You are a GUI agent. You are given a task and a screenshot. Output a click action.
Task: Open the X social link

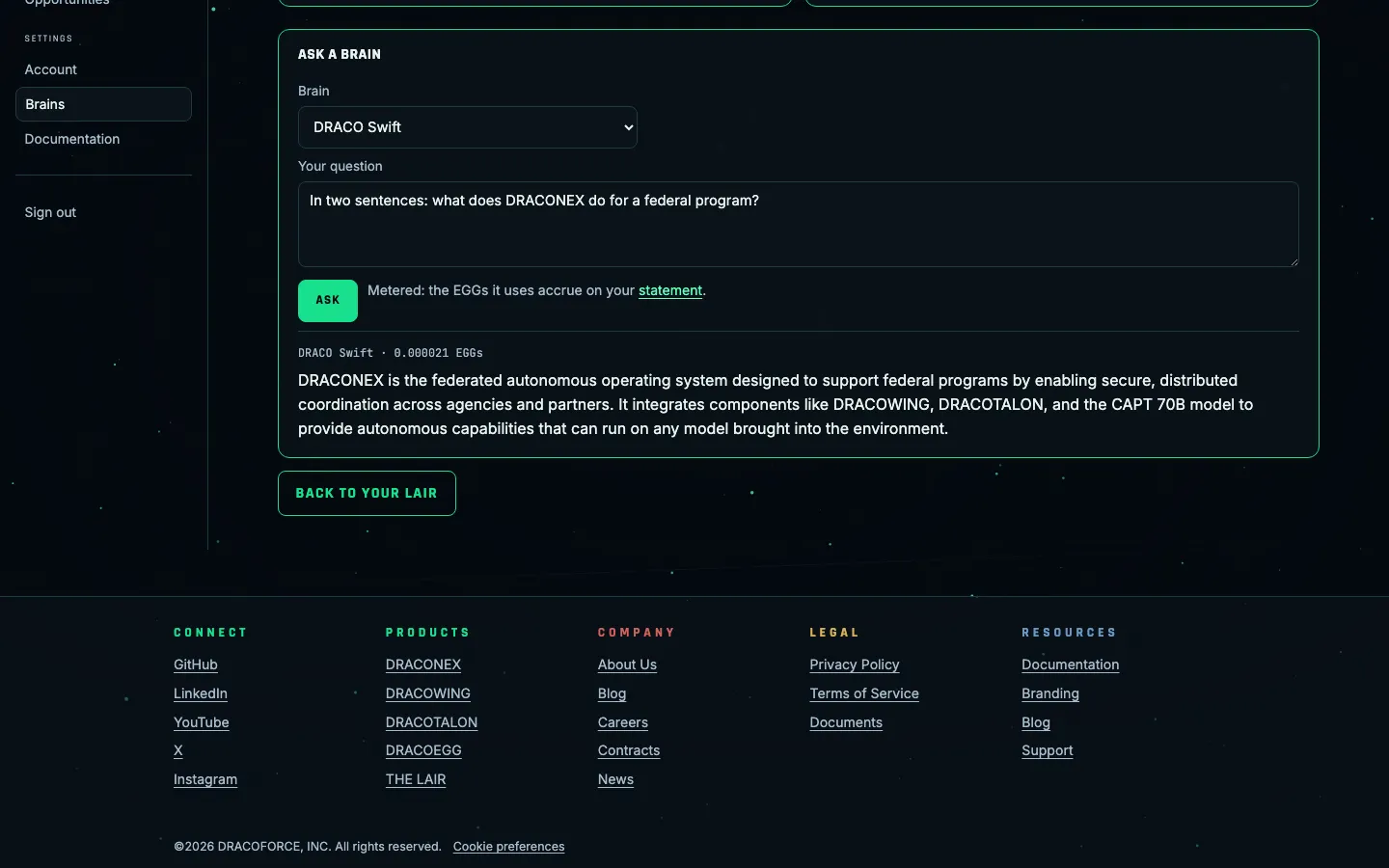coord(178,750)
